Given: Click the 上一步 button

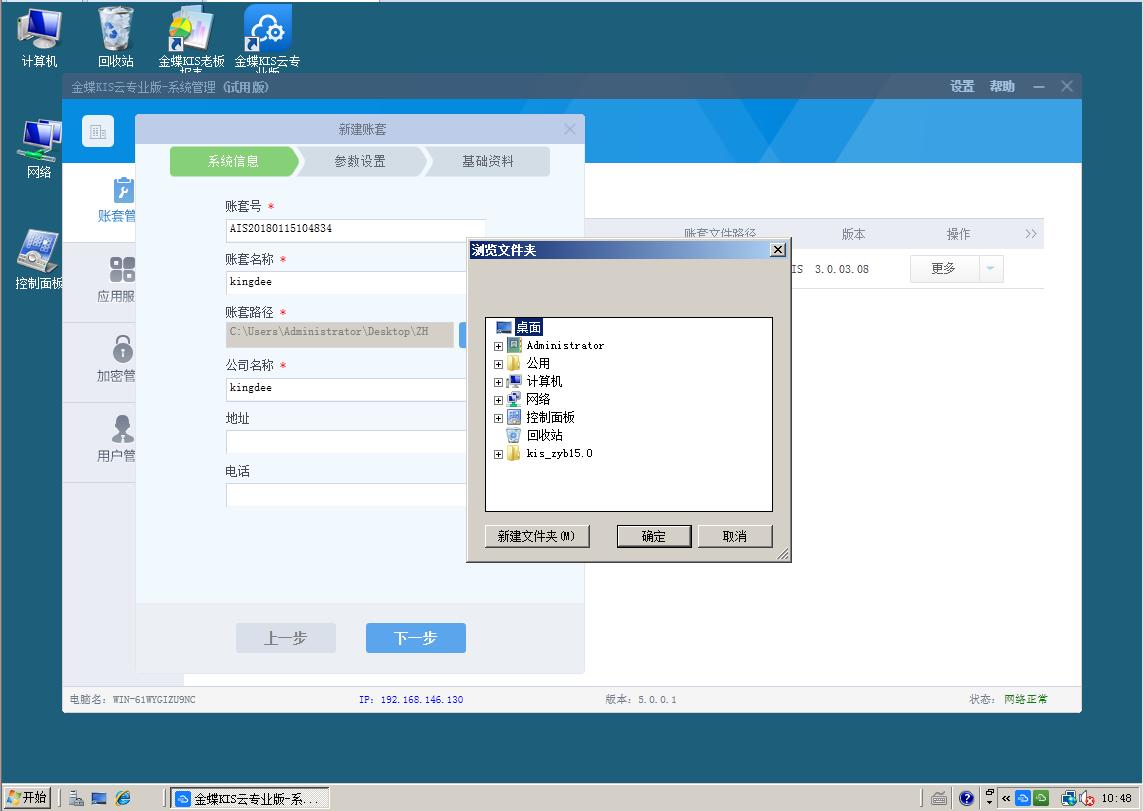Looking at the screenshot, I should click(286, 638).
